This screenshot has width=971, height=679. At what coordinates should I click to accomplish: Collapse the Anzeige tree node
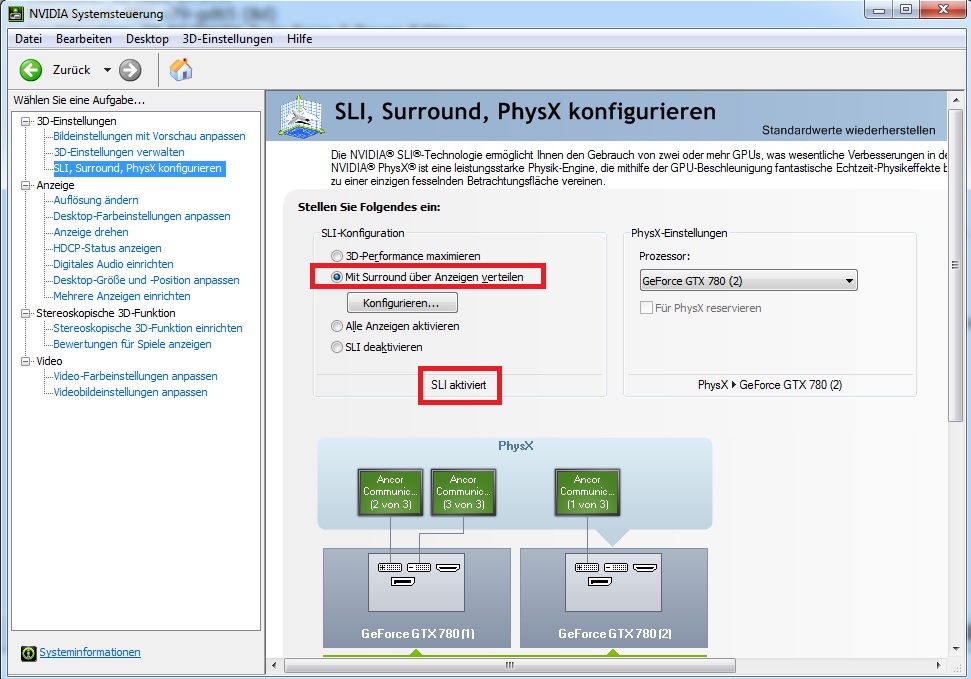tap(25, 185)
